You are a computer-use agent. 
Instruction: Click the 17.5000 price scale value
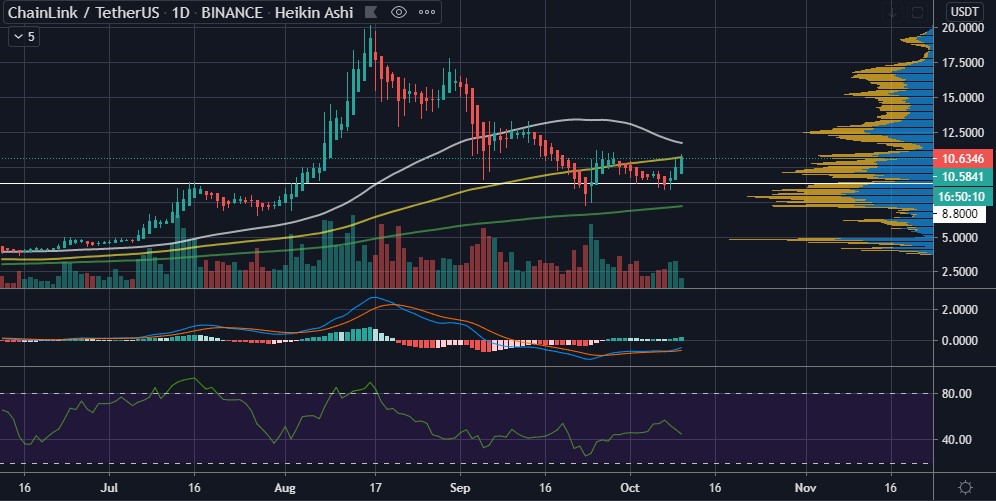(963, 63)
